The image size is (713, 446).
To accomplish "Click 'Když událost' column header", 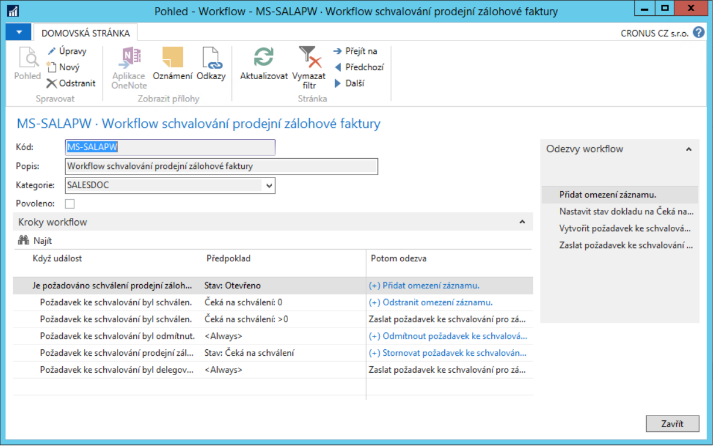I will [57, 258].
